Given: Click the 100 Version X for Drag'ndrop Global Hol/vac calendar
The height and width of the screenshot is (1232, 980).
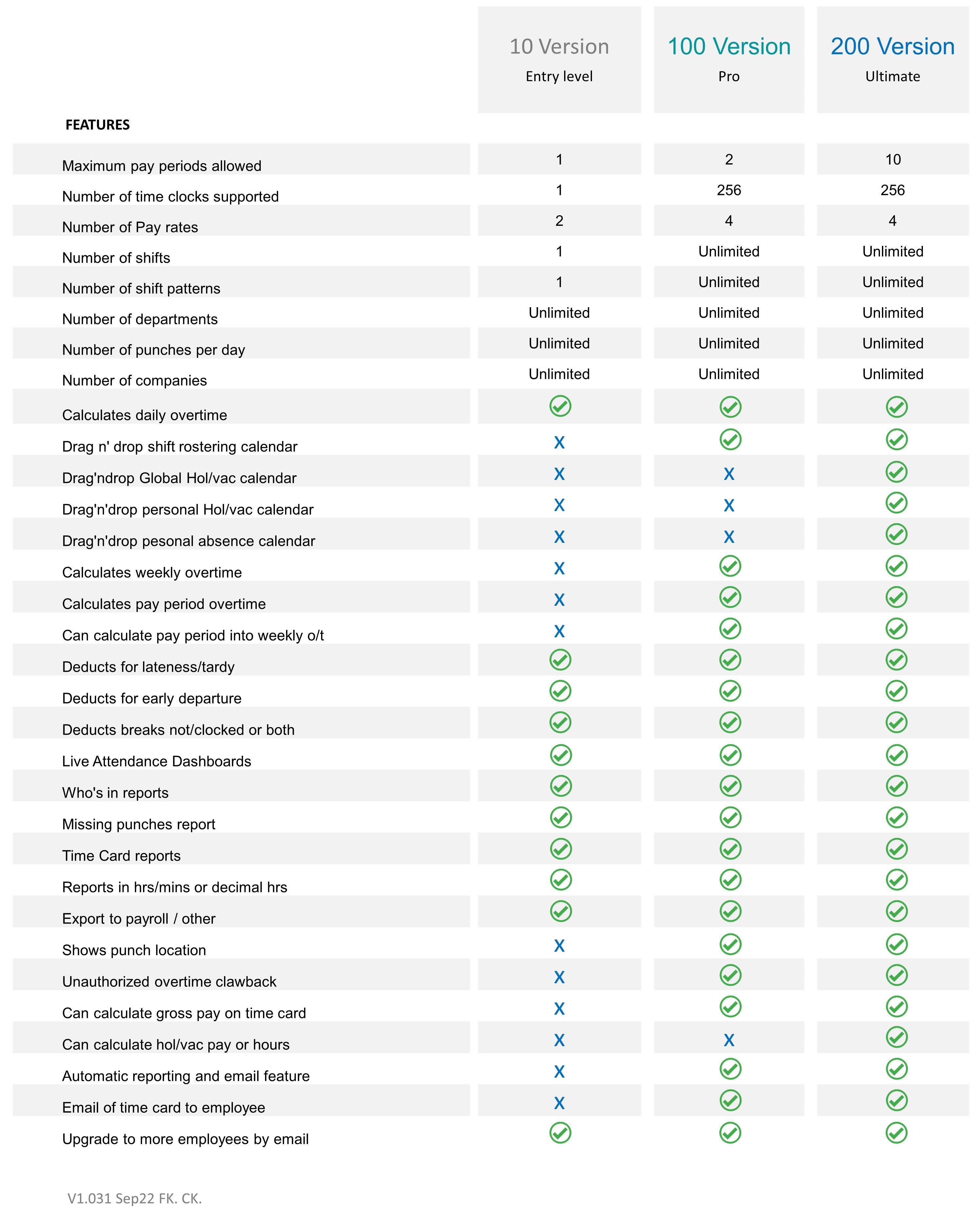Looking at the screenshot, I should click(x=728, y=474).
